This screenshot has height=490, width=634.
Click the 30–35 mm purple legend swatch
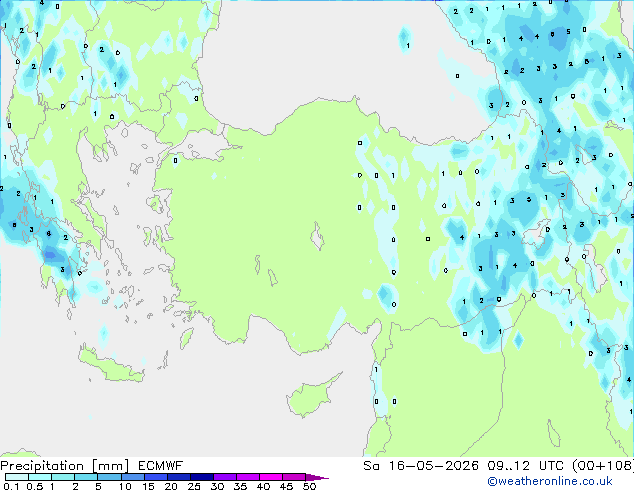point(225,477)
